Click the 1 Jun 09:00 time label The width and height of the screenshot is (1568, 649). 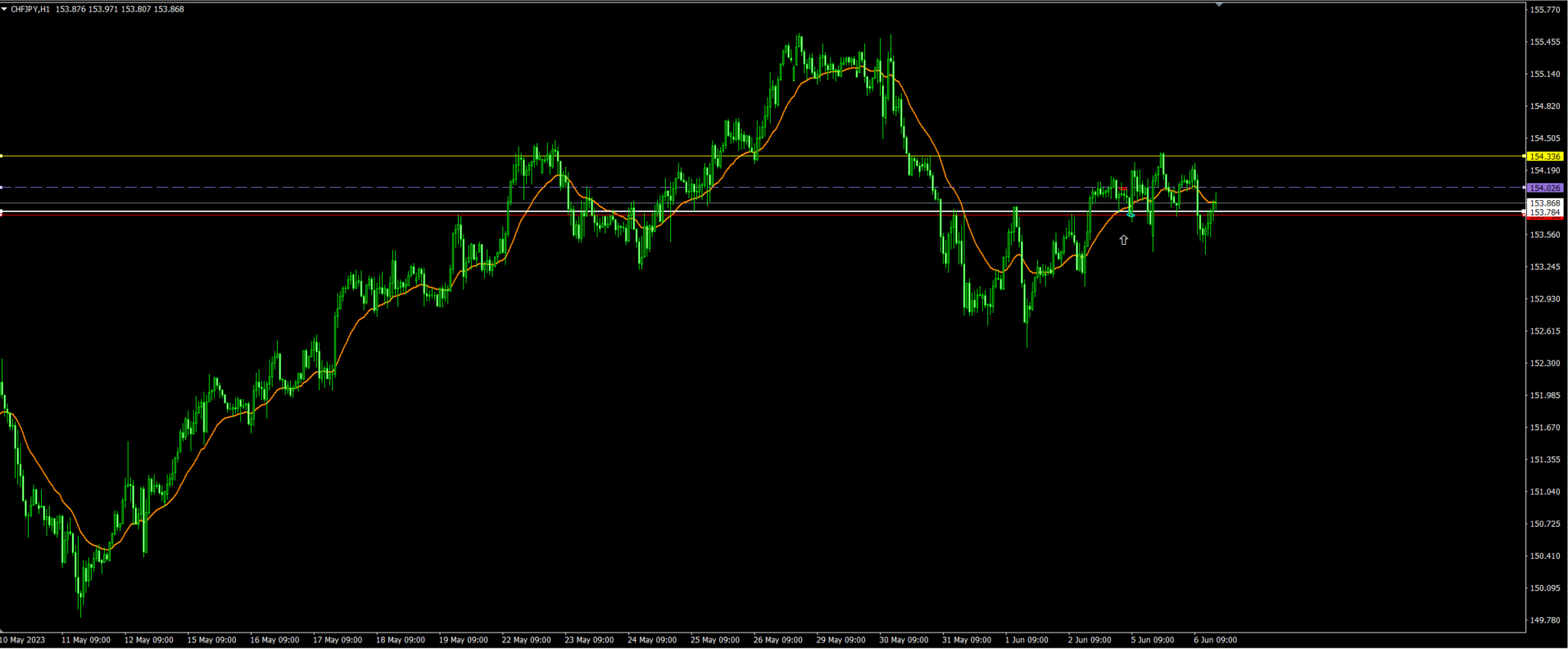pos(1026,640)
